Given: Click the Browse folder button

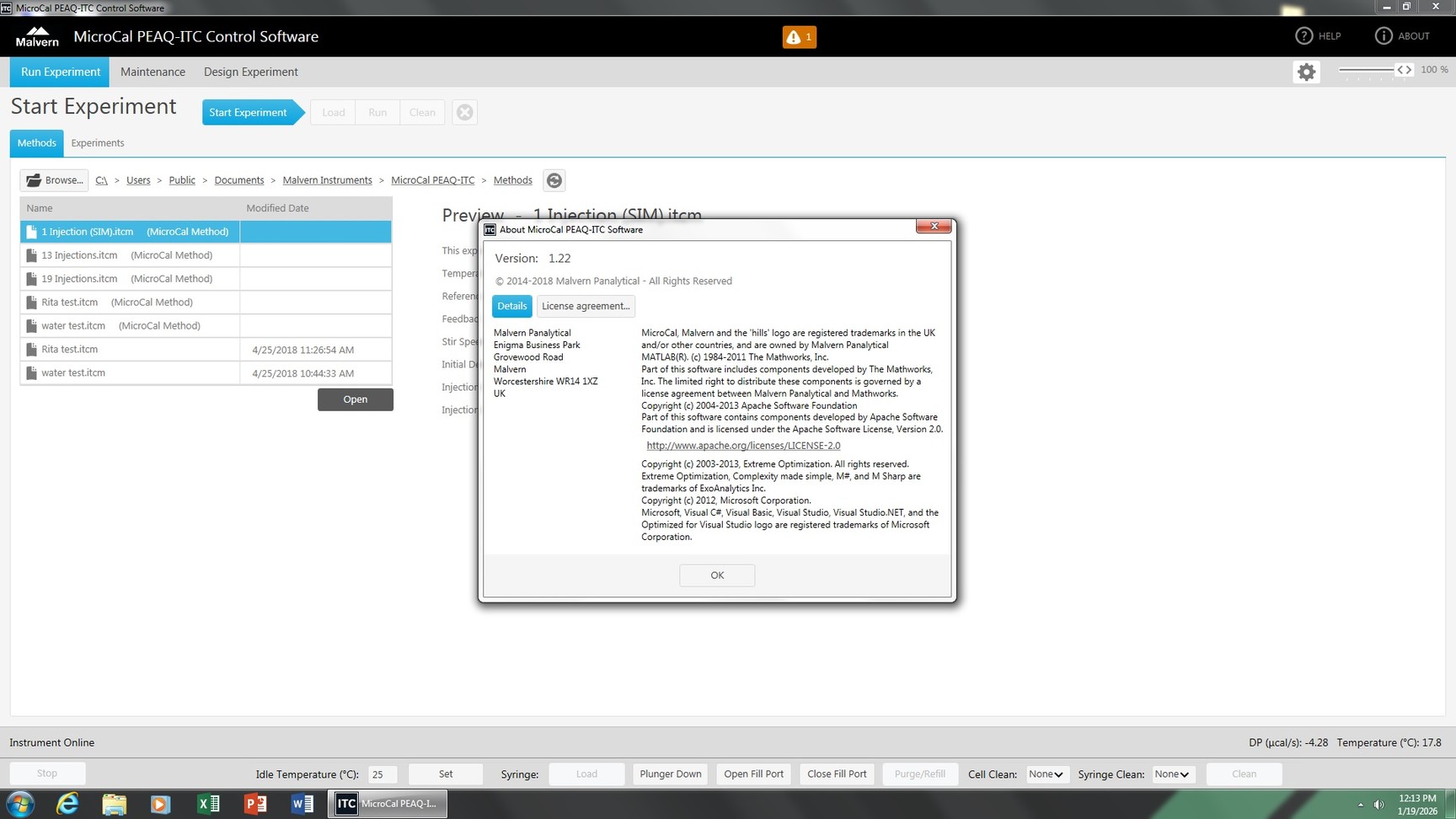Looking at the screenshot, I should click(x=55, y=180).
